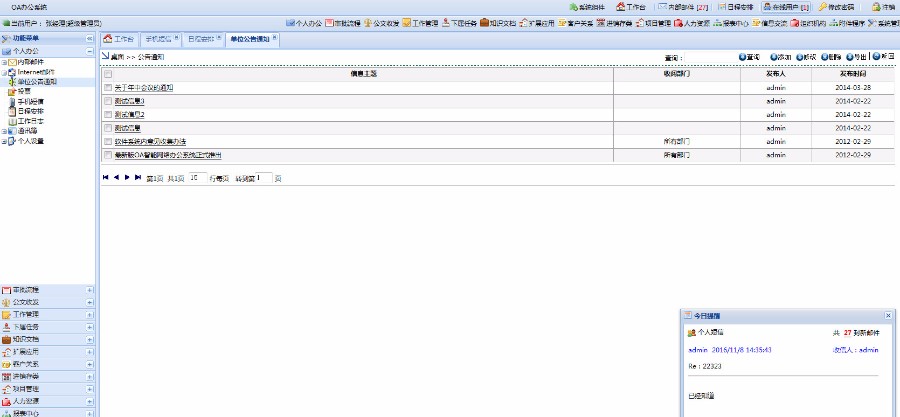The width and height of the screenshot is (900, 417).
Task: Click the 发布时间 column header
Action: pyautogui.click(x=852, y=75)
